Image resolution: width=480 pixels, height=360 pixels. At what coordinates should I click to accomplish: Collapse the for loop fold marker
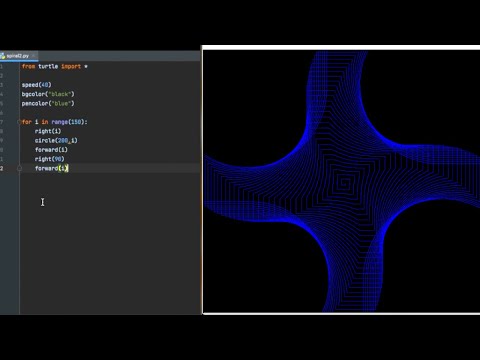[x=19, y=122]
